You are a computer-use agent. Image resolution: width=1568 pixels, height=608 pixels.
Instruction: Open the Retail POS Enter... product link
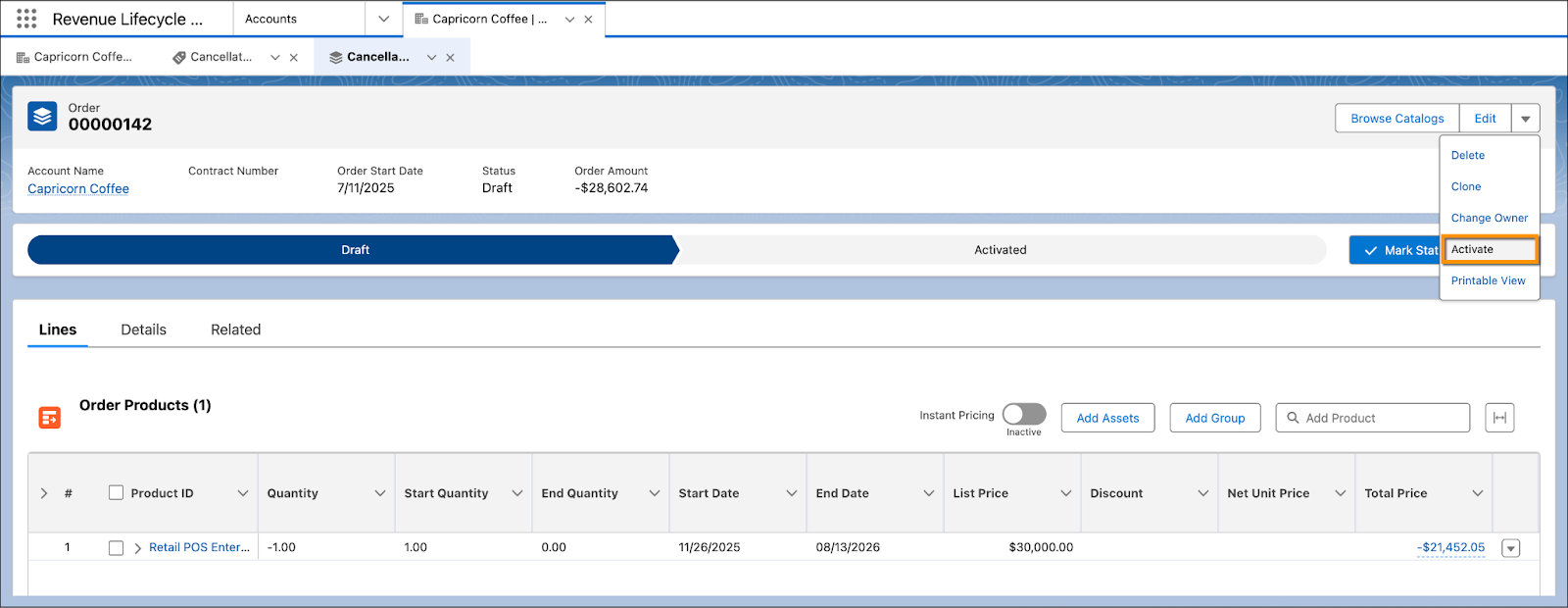tap(199, 548)
